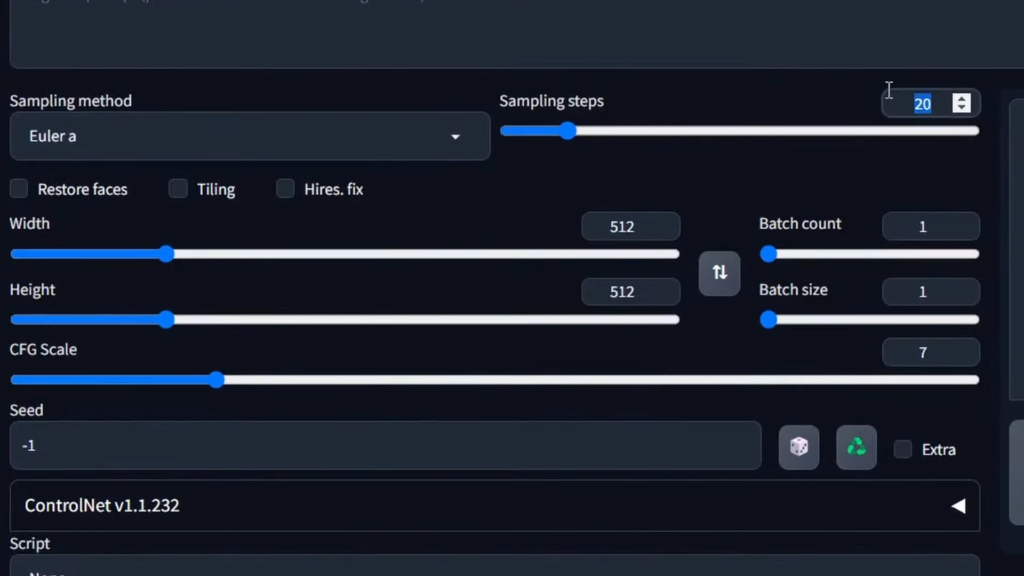This screenshot has height=576, width=1024.
Task: Reuse last seed via recycle icon
Action: pos(856,447)
